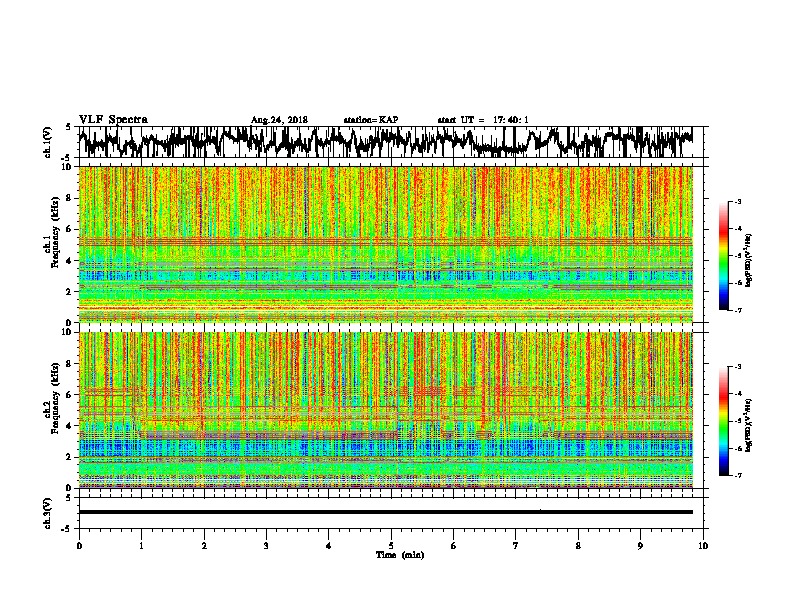
Task: Click the "8" kHz tick on ch.2 axis
Action: click(70, 364)
